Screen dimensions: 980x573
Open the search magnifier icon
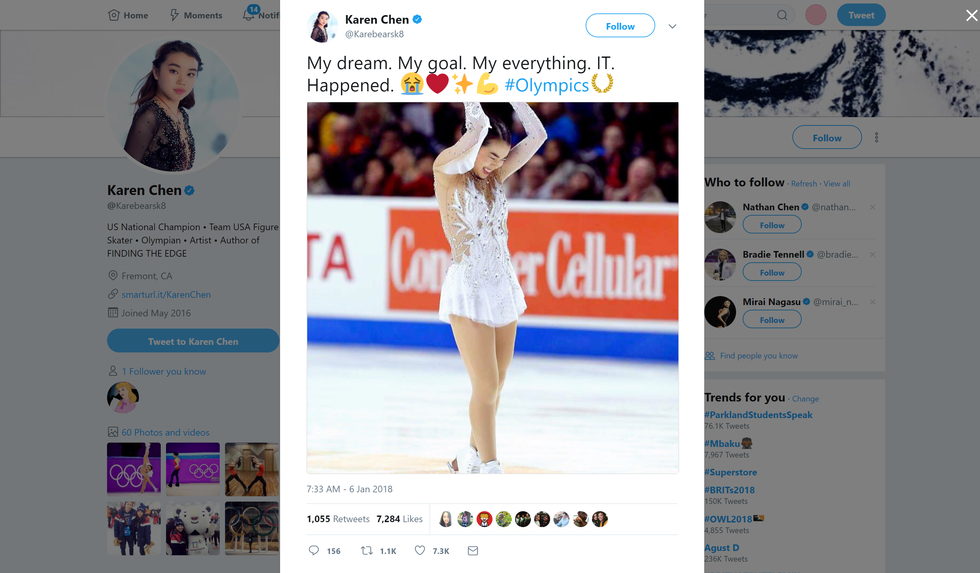click(x=782, y=15)
